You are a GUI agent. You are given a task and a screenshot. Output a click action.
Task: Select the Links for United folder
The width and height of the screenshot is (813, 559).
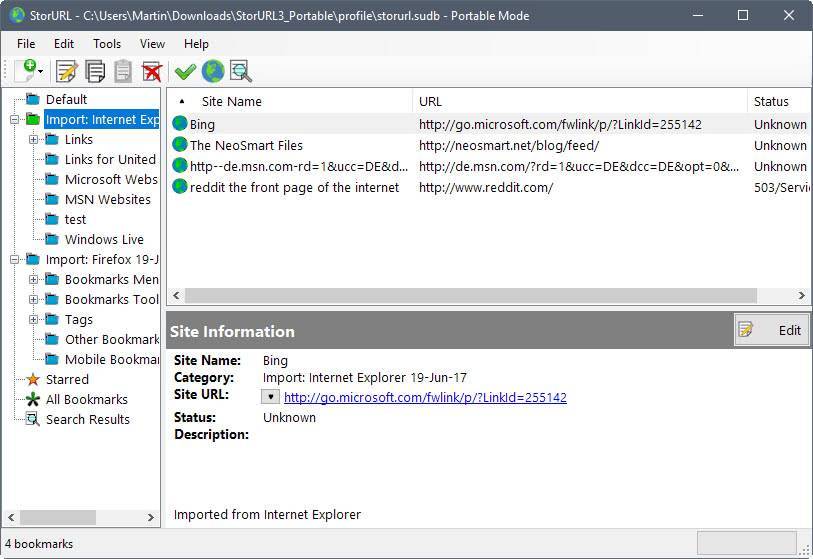click(110, 159)
